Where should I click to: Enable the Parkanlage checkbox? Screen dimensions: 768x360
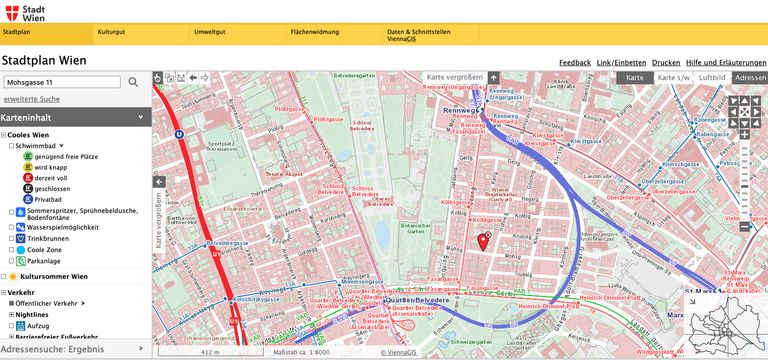11,261
